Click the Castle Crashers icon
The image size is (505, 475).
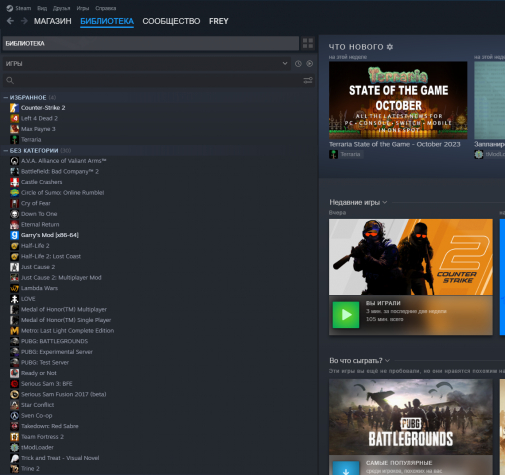tap(14, 182)
